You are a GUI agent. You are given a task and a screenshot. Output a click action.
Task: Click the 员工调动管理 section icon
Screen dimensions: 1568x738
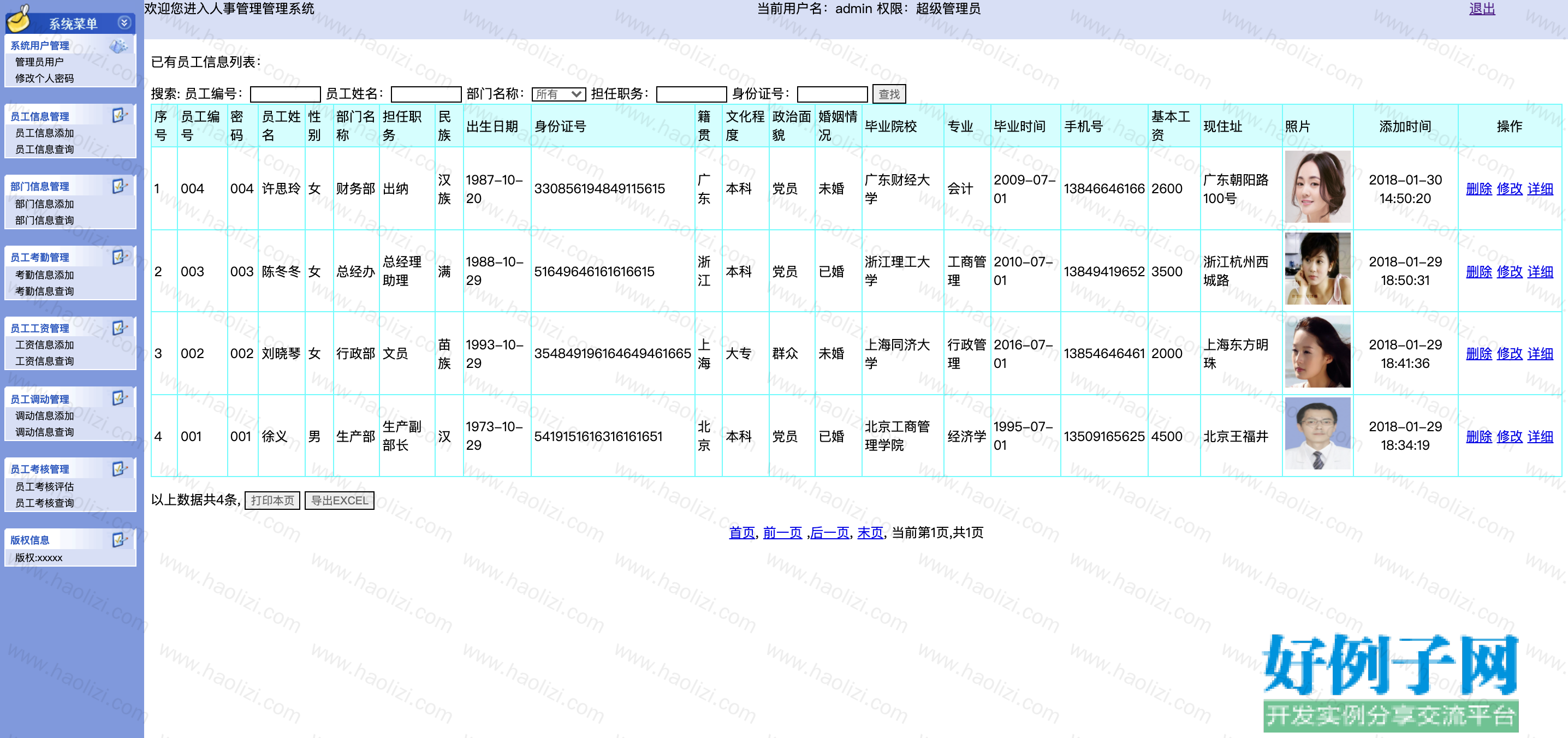pyautogui.click(x=120, y=398)
